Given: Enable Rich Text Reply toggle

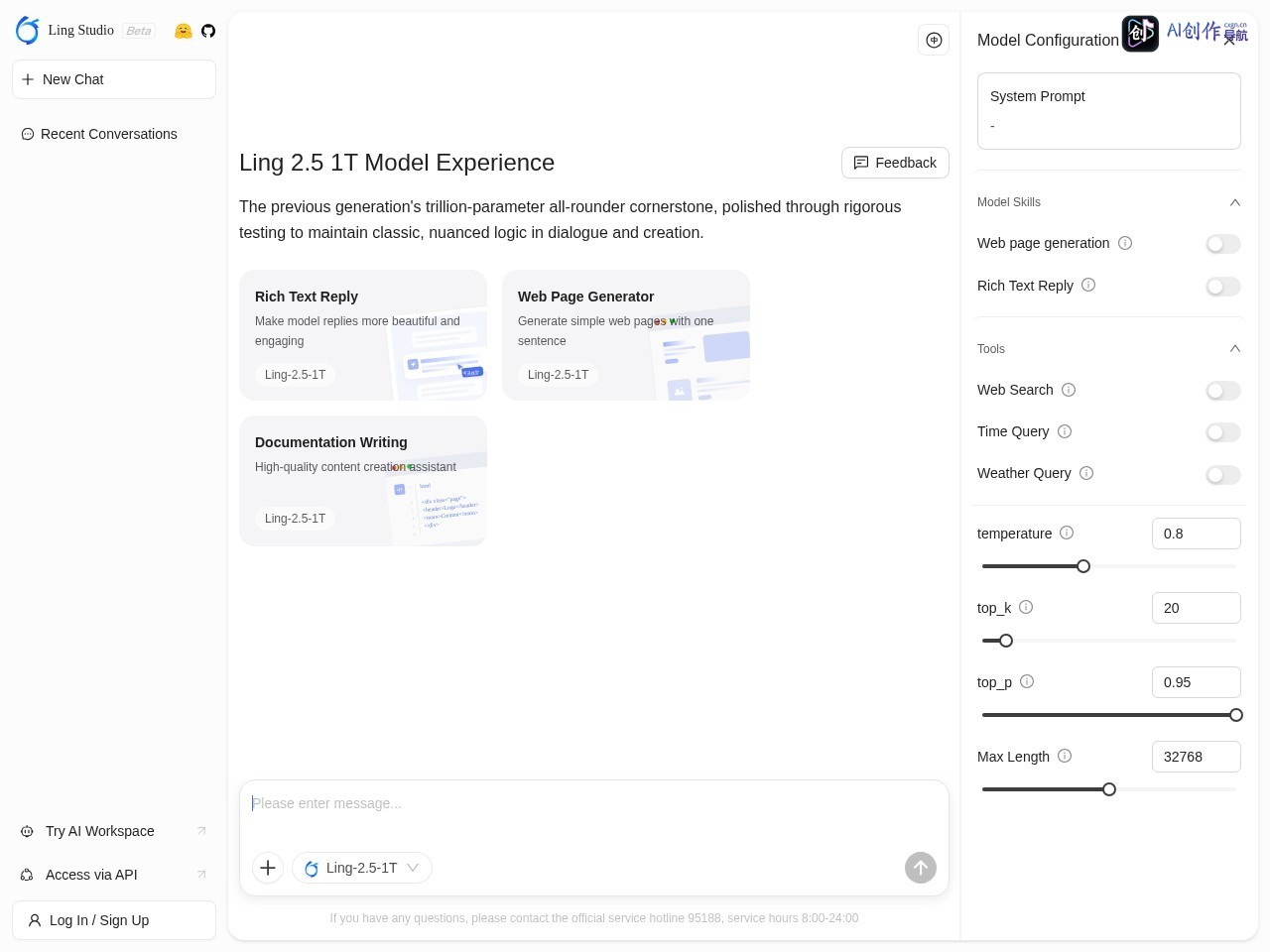Looking at the screenshot, I should coord(1223,287).
